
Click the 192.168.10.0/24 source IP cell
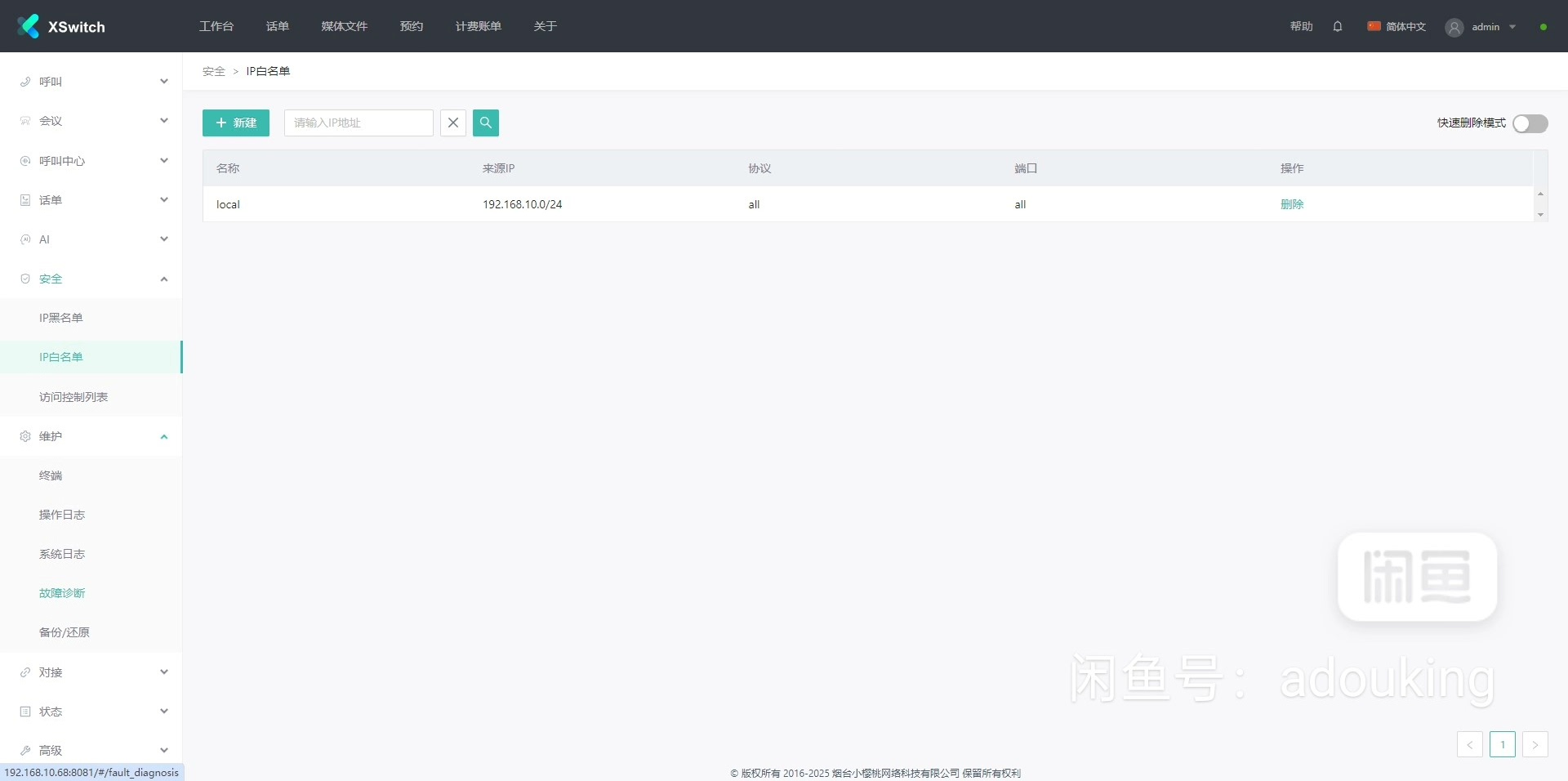click(523, 204)
